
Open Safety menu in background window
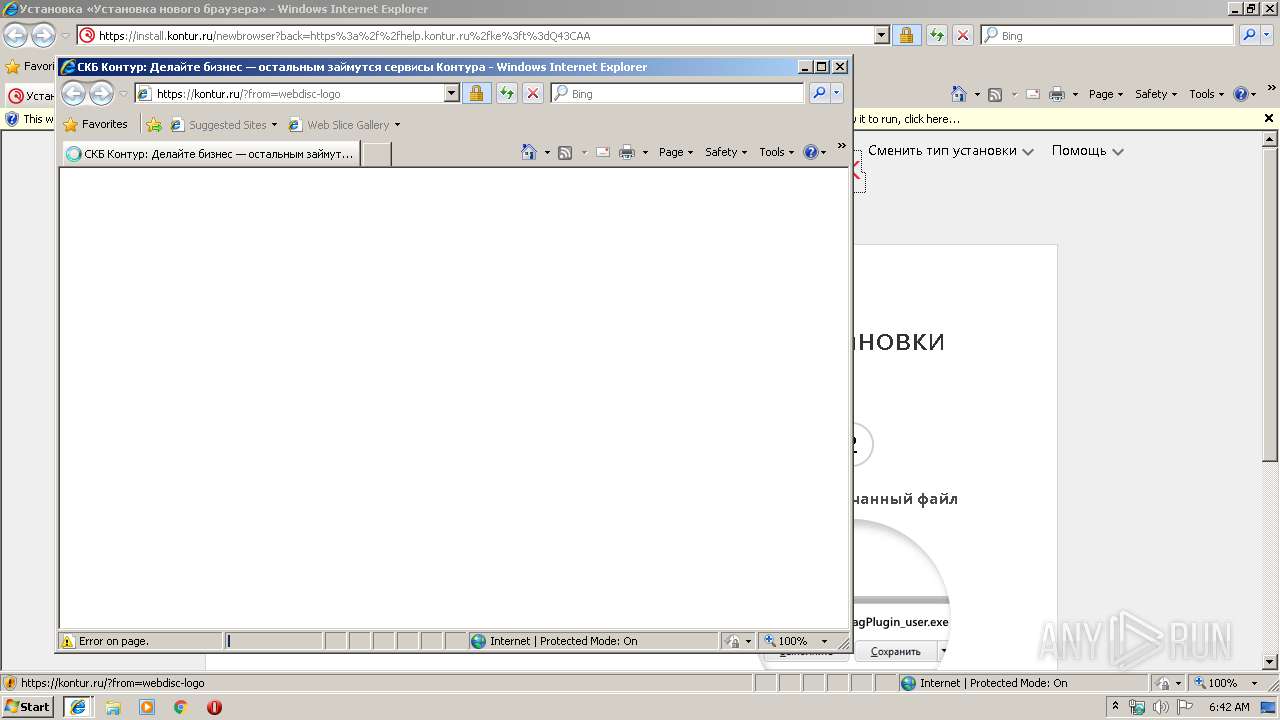[1156, 94]
